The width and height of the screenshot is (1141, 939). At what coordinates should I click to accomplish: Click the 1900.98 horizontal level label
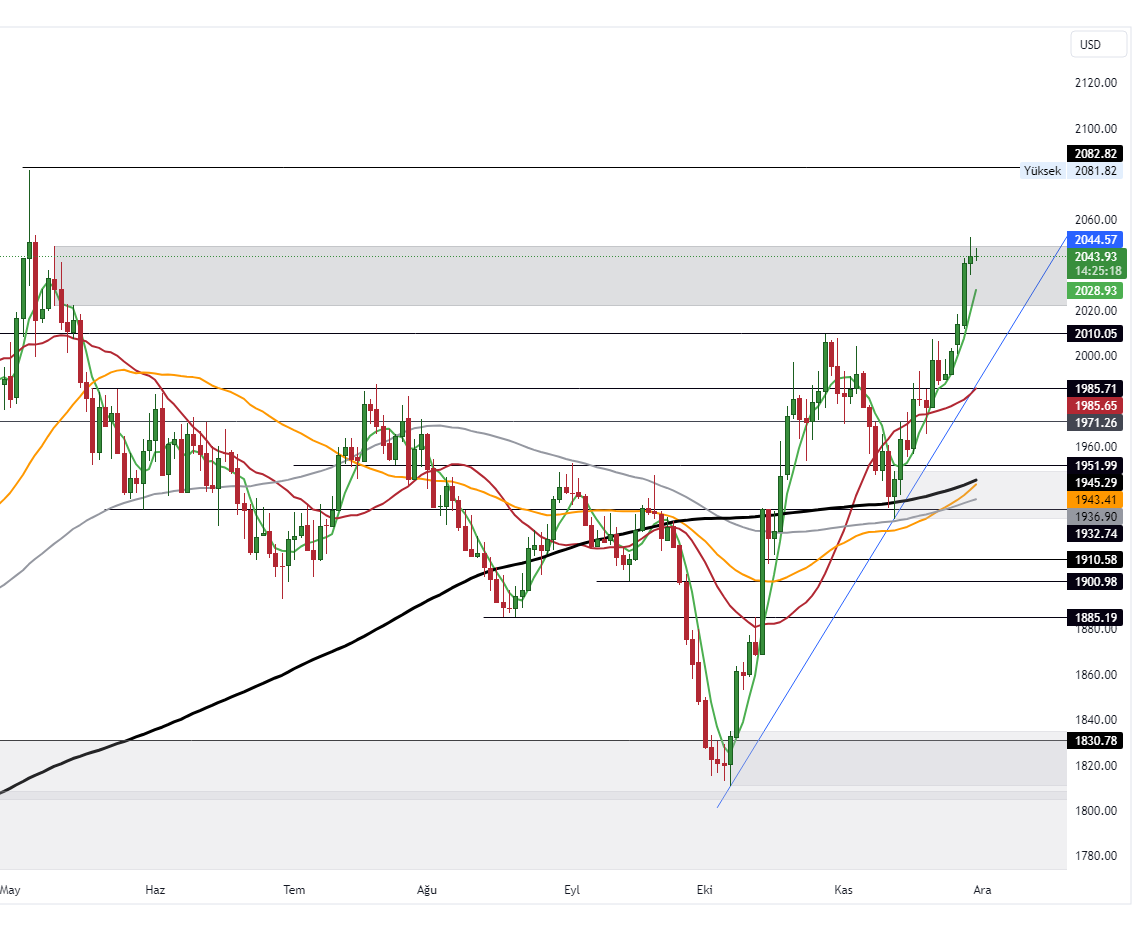point(1095,582)
